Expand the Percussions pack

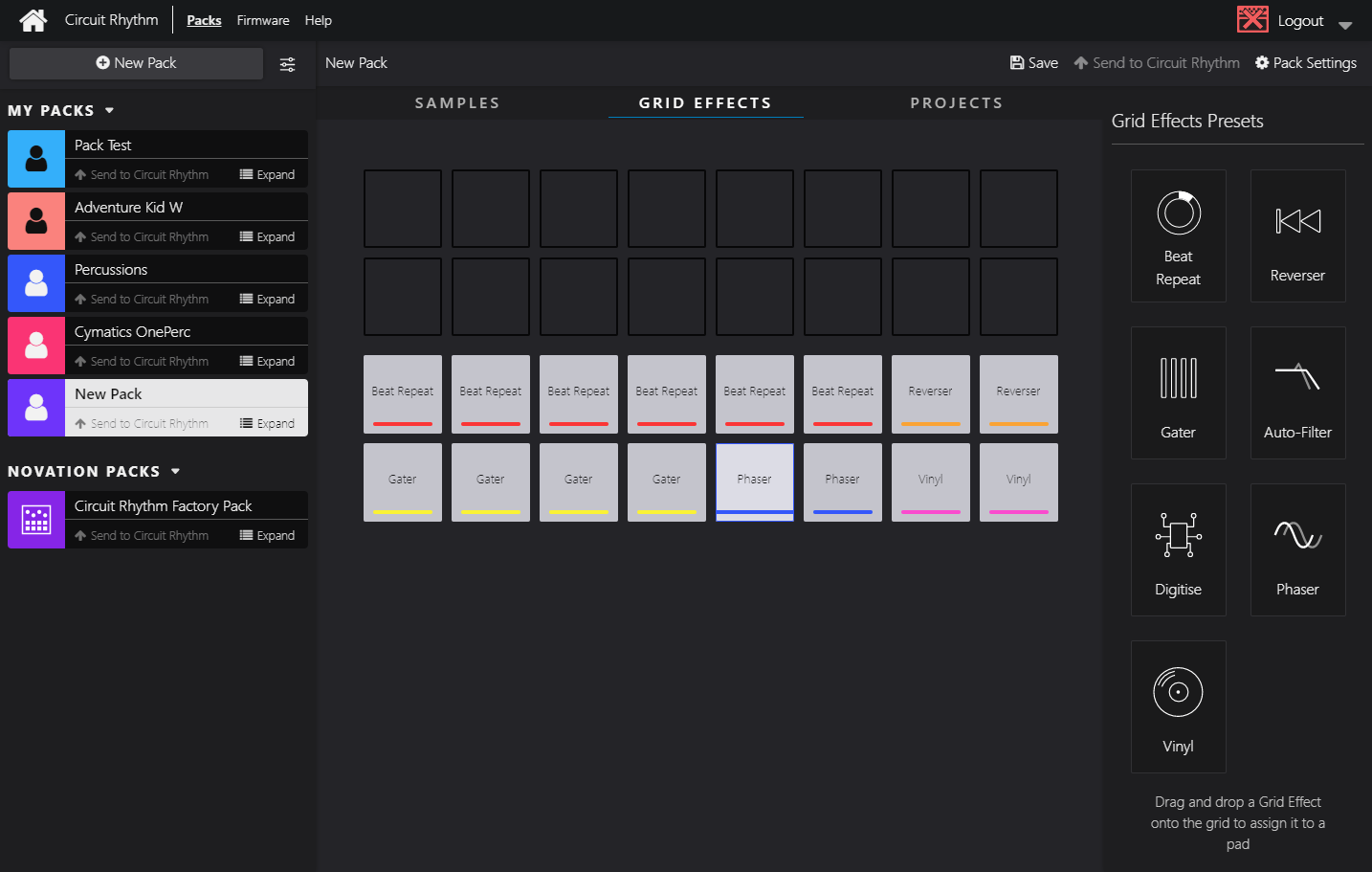[269, 299]
